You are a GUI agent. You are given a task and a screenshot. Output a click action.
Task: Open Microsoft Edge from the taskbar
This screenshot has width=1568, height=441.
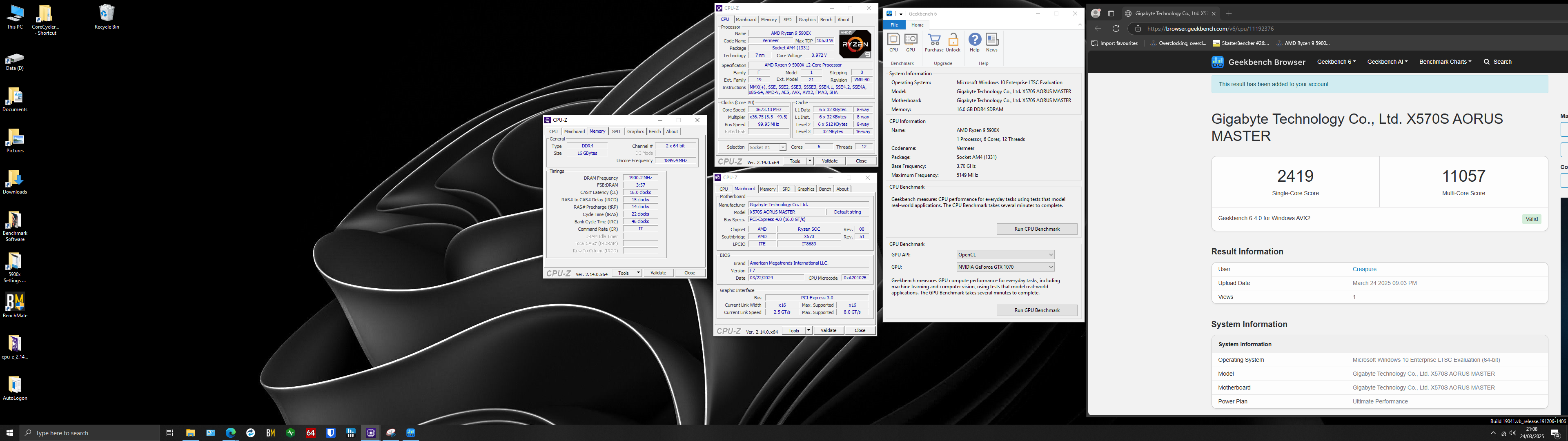[x=231, y=433]
